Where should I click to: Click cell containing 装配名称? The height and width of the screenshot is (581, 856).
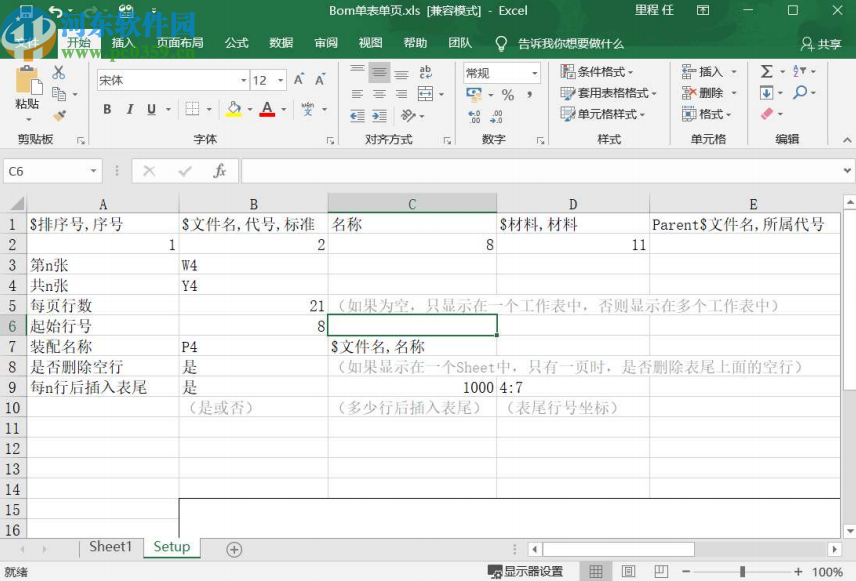click(x=103, y=346)
